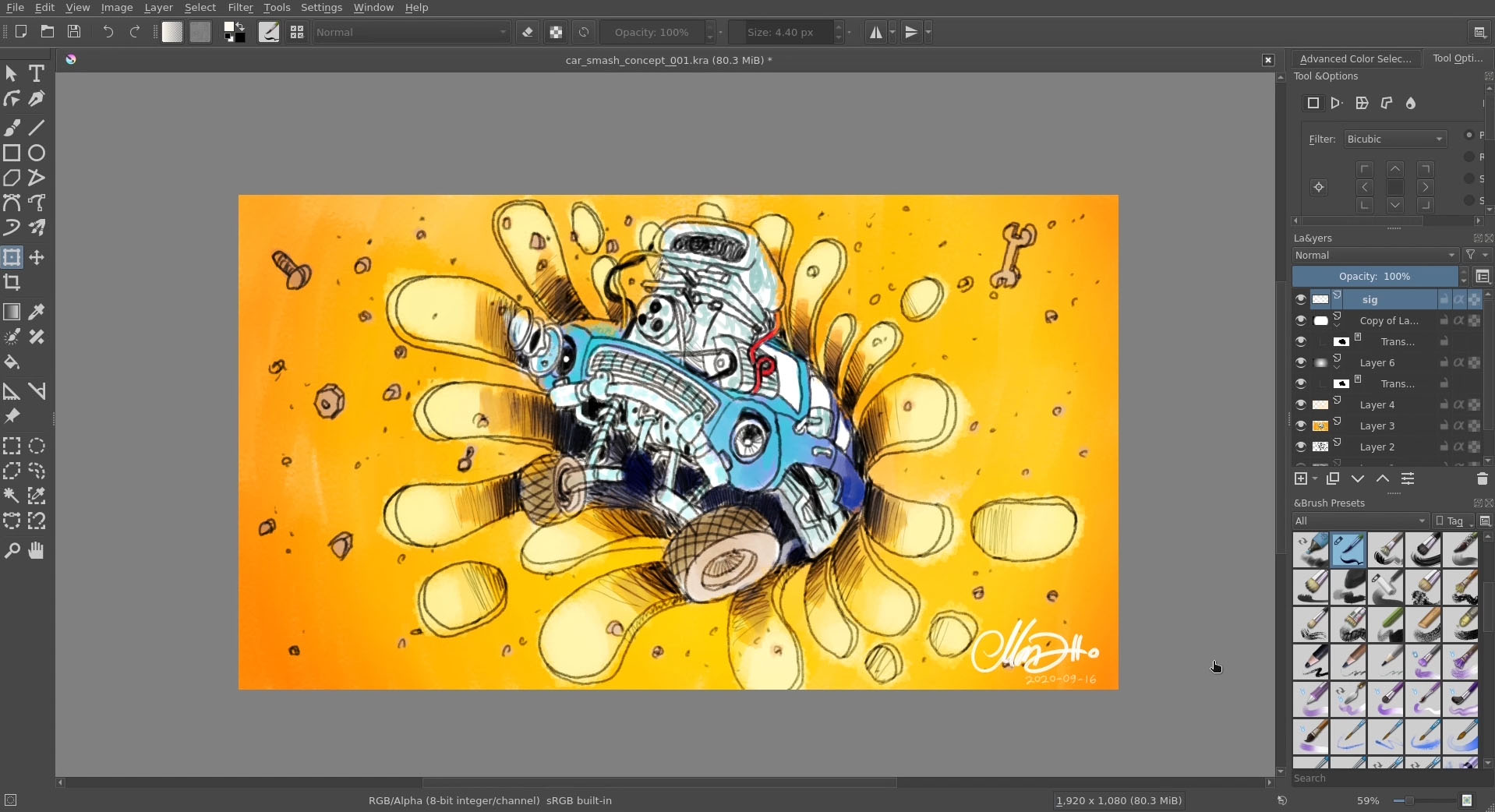Click the delete layer button
This screenshot has width=1495, height=812.
(1481, 478)
